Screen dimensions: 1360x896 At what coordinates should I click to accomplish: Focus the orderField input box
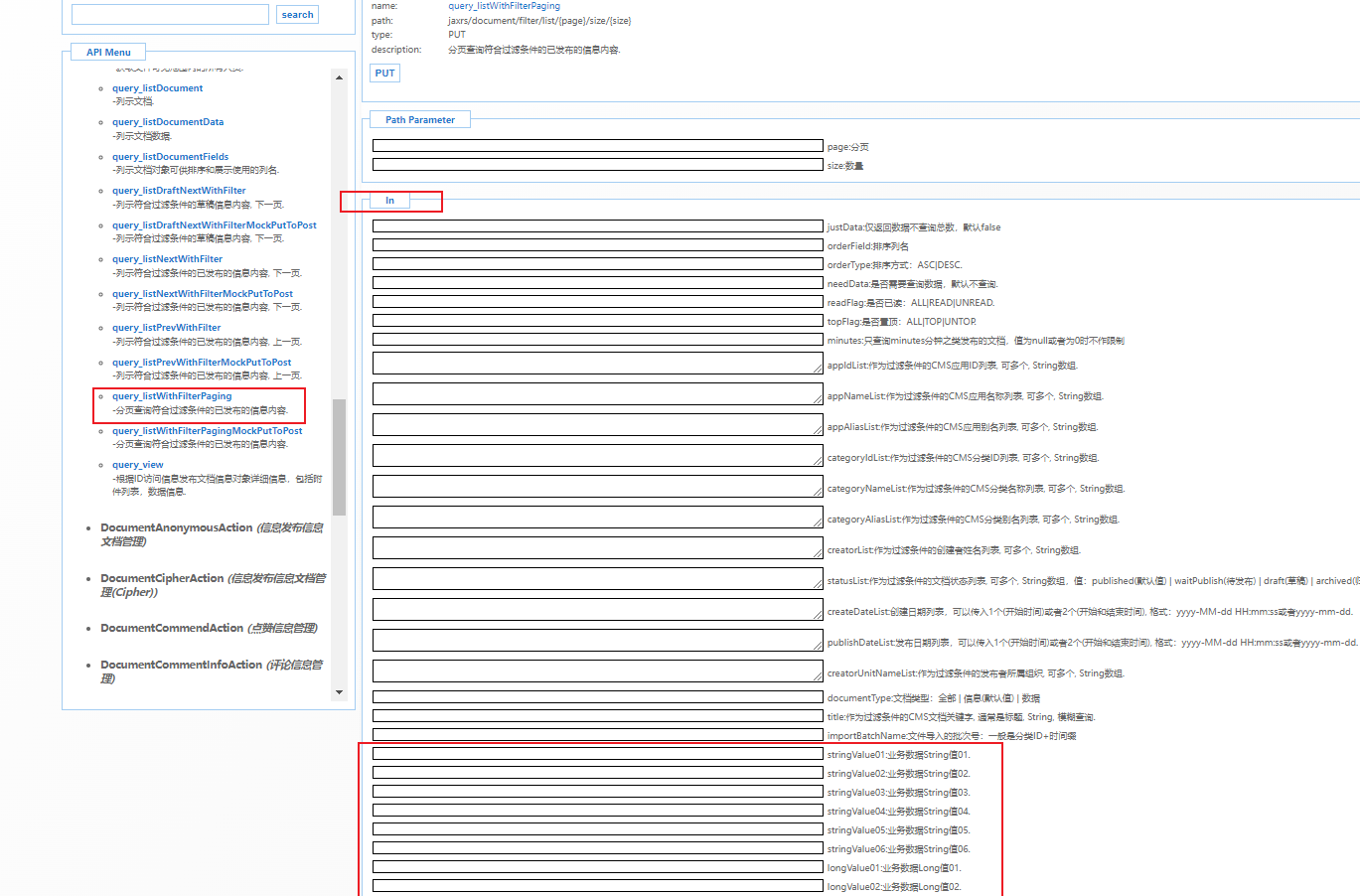pyautogui.click(x=597, y=245)
